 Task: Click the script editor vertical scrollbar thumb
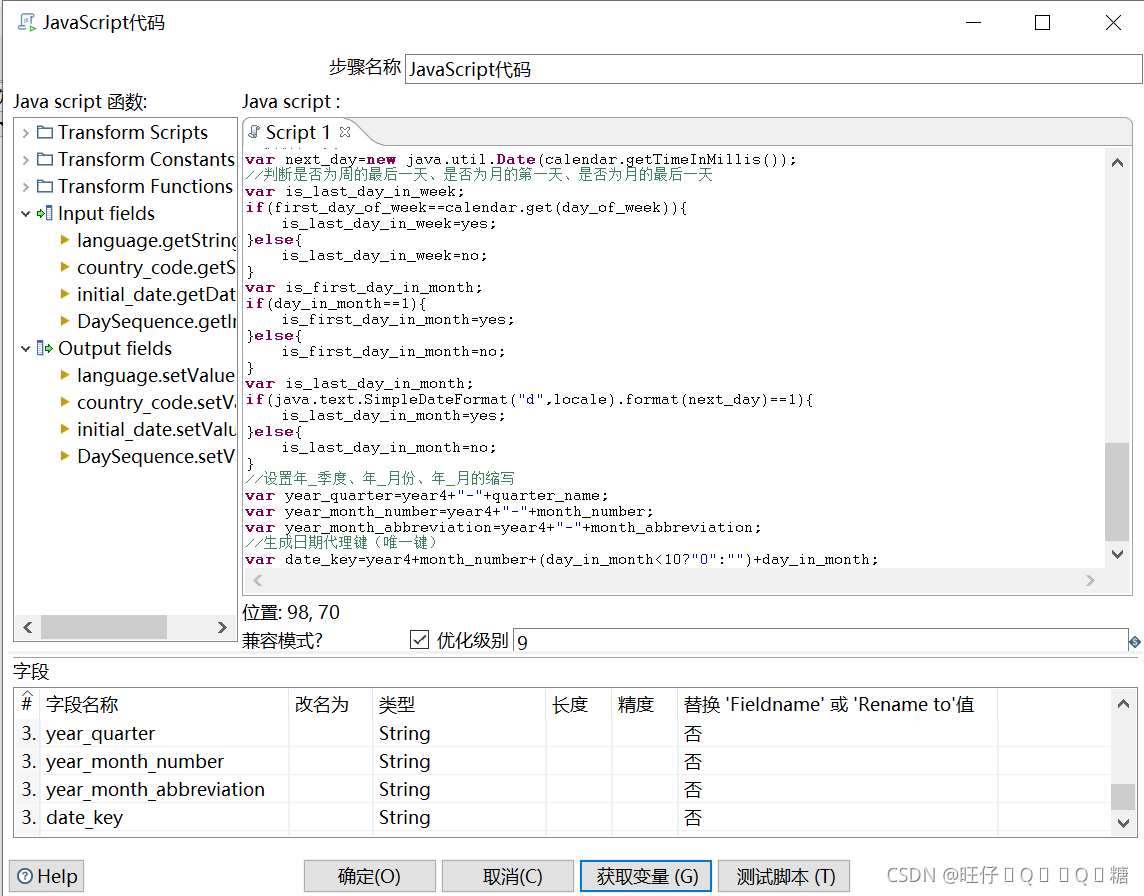[x=1116, y=491]
